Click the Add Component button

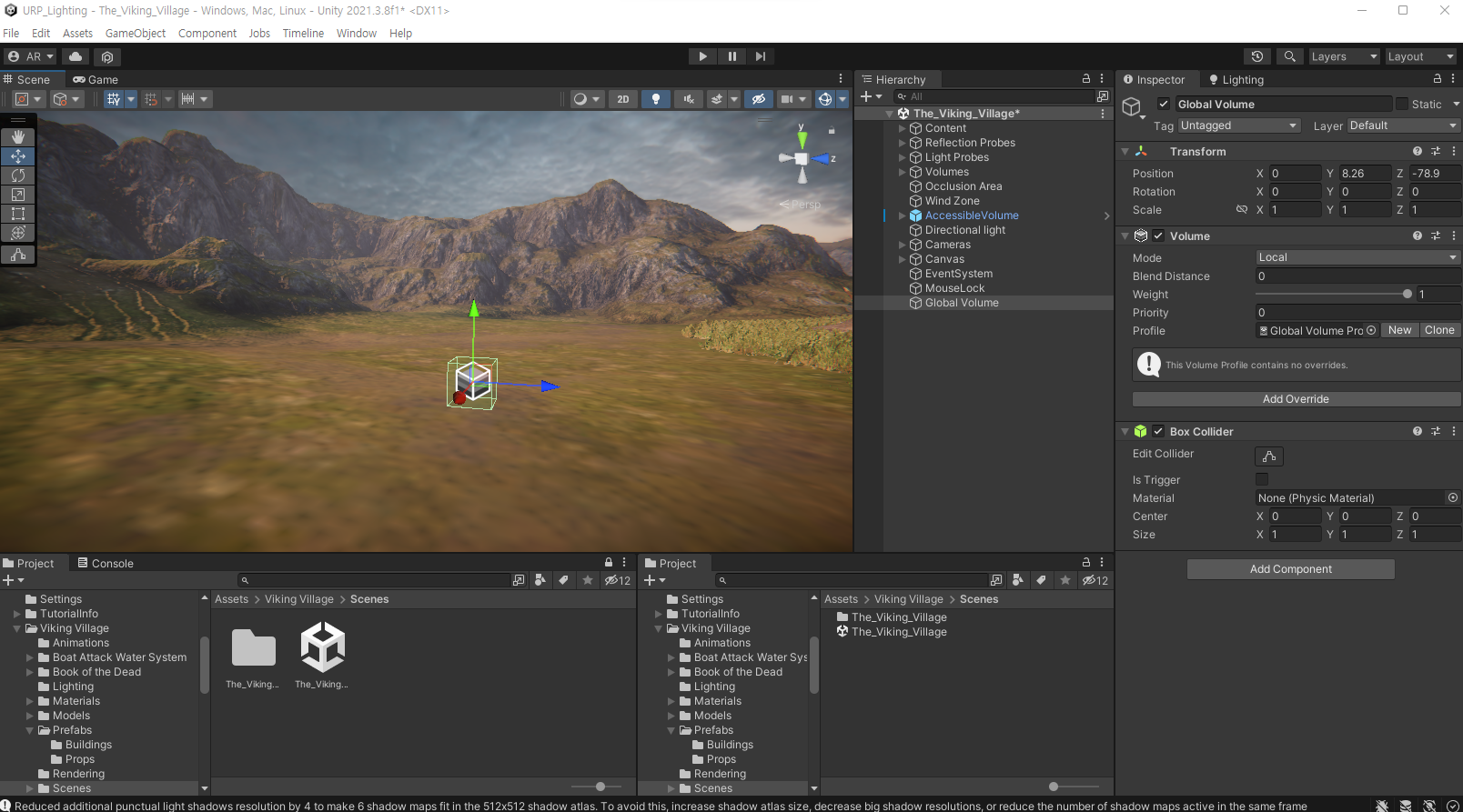click(x=1290, y=569)
